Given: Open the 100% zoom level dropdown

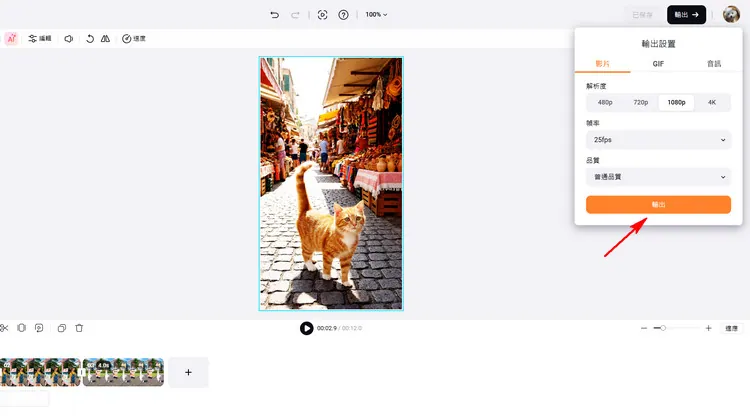Looking at the screenshot, I should pyautogui.click(x=376, y=15).
